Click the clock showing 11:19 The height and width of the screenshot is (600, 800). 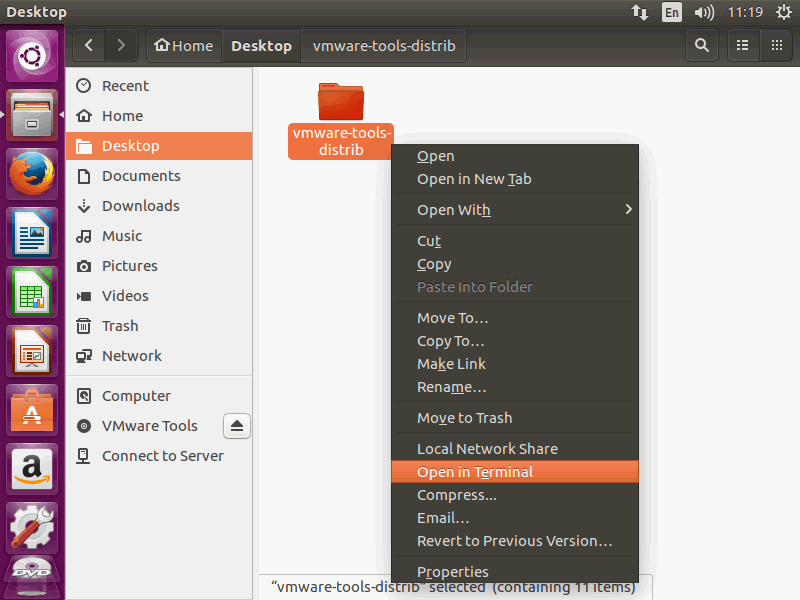click(745, 12)
